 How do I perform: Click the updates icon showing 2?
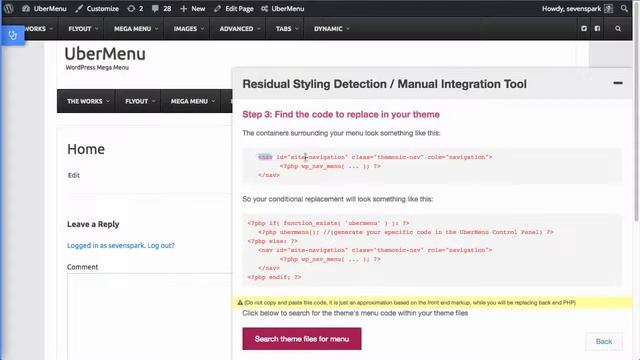pos(135,8)
